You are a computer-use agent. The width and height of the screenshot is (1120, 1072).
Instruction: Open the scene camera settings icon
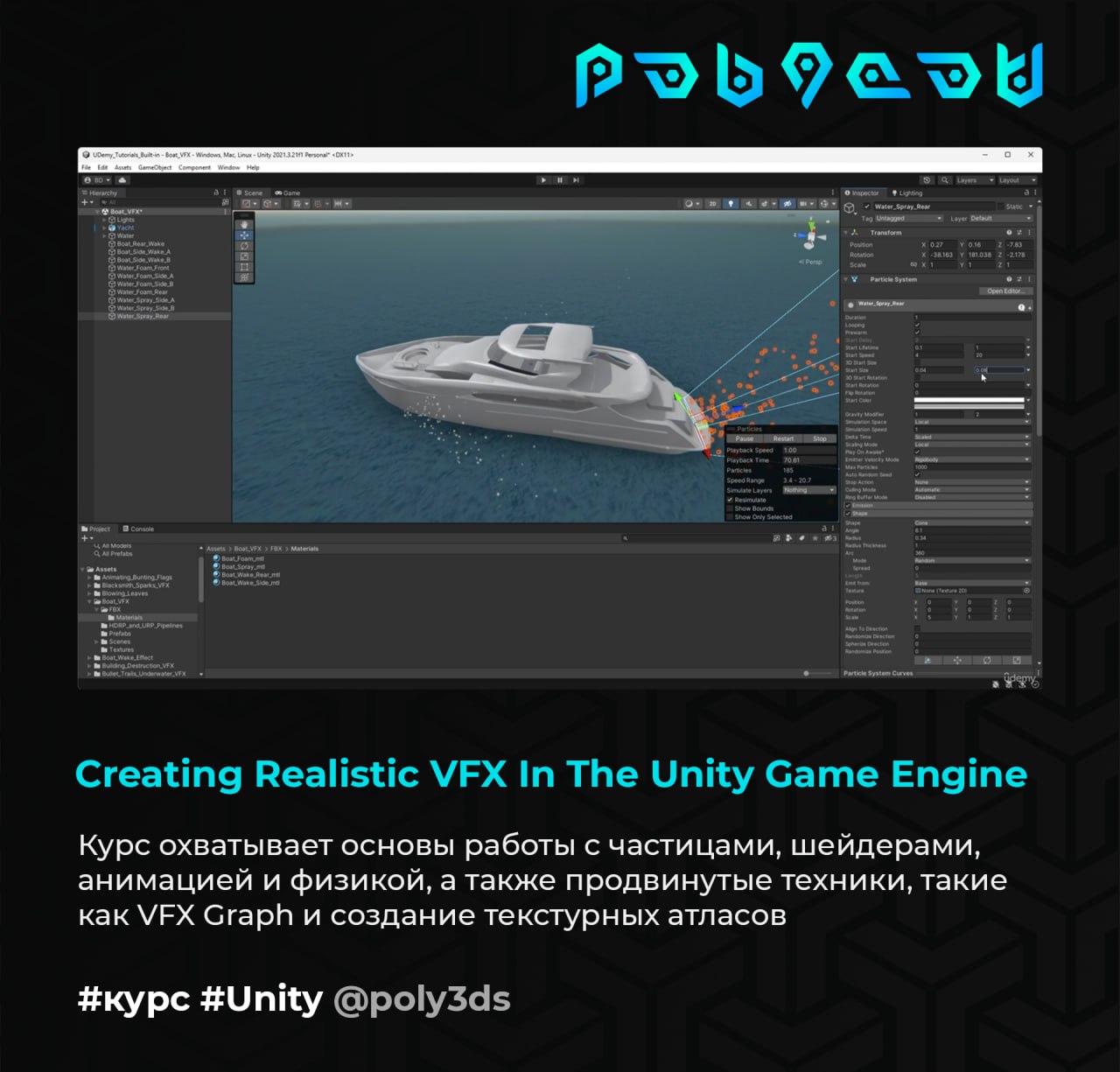pyautogui.click(x=805, y=204)
